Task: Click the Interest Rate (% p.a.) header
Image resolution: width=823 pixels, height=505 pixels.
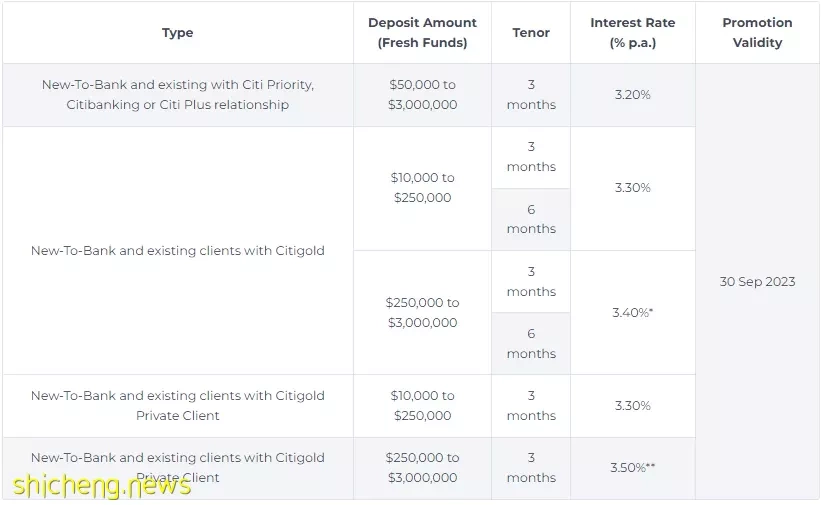Action: [632, 33]
